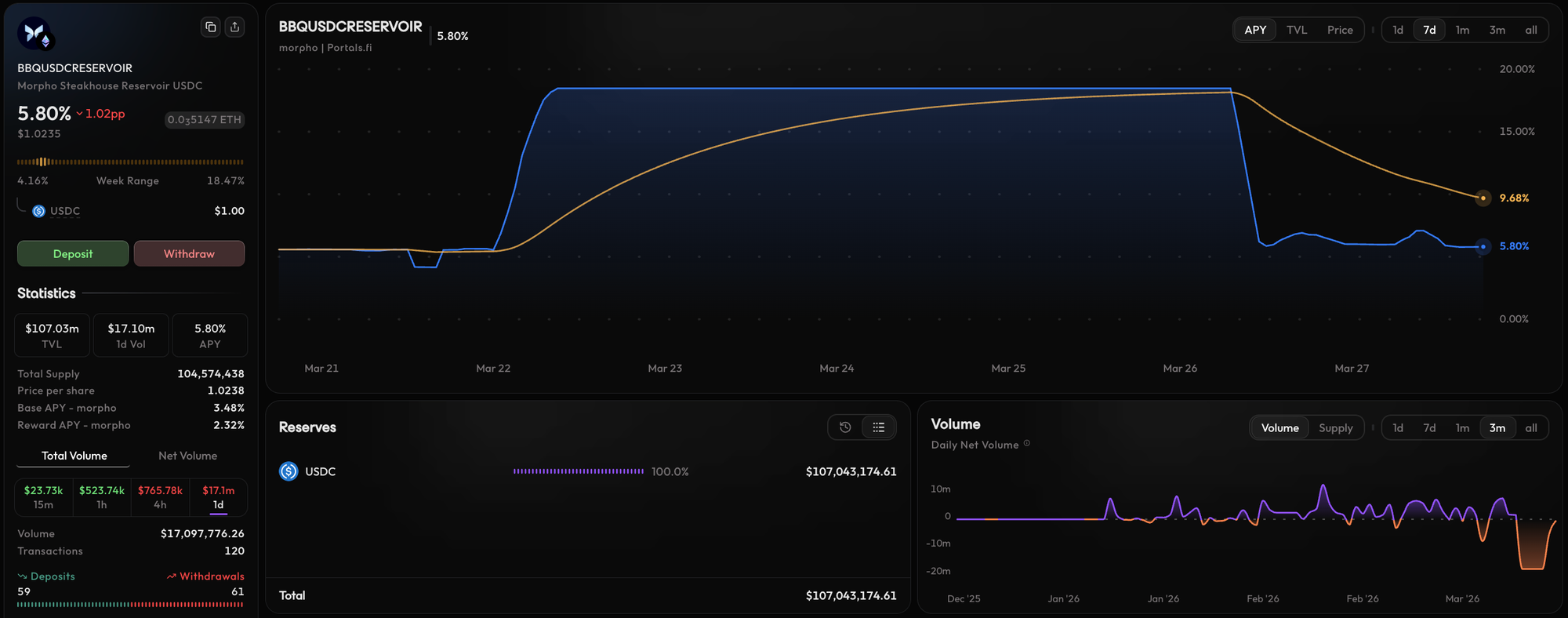Click the Withdrawals count 61
1568x618 pixels.
click(238, 591)
